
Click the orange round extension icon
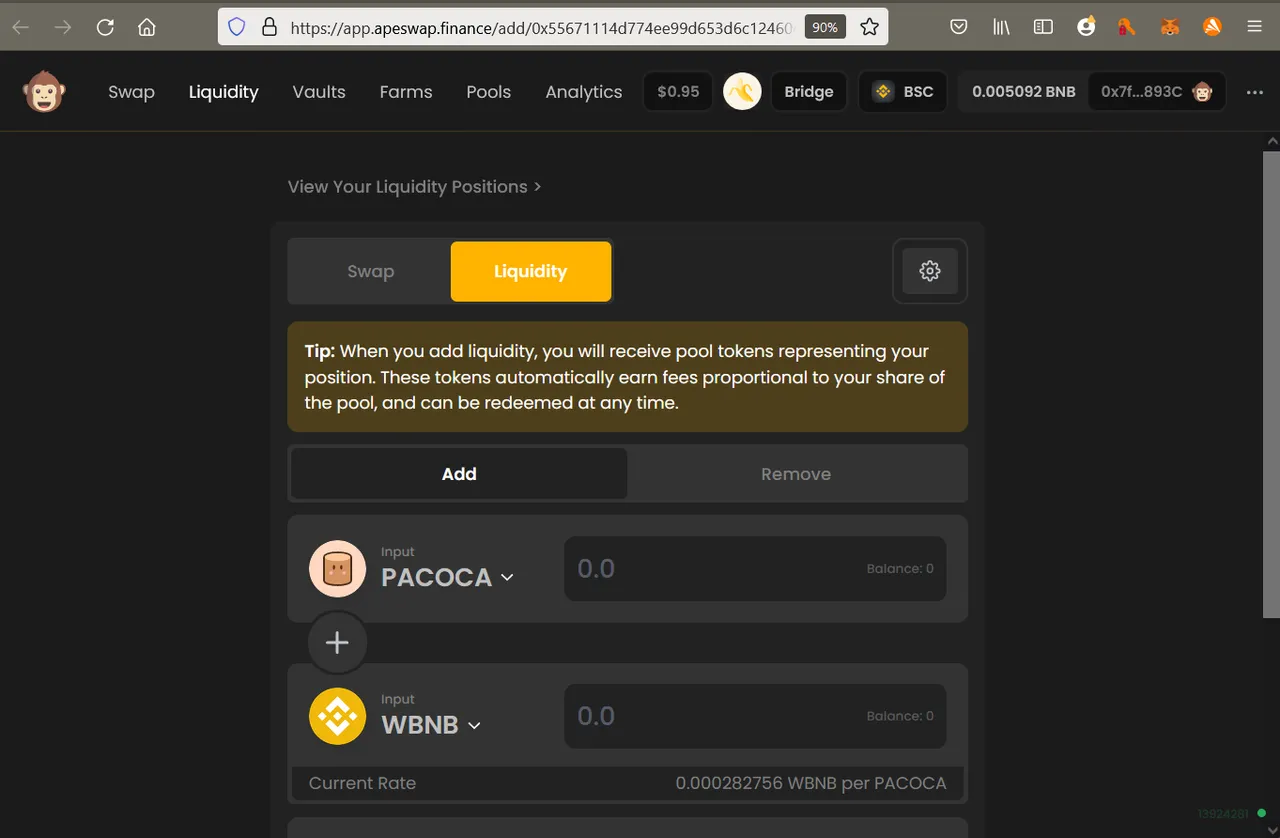(1212, 27)
